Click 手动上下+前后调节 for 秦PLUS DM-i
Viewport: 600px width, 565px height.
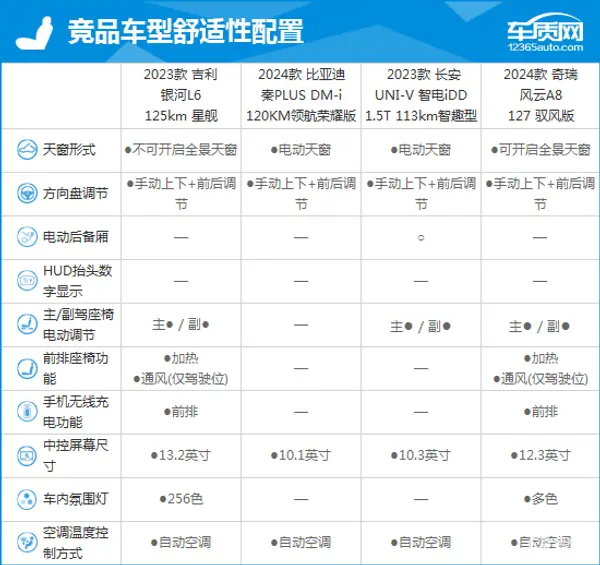click(301, 194)
